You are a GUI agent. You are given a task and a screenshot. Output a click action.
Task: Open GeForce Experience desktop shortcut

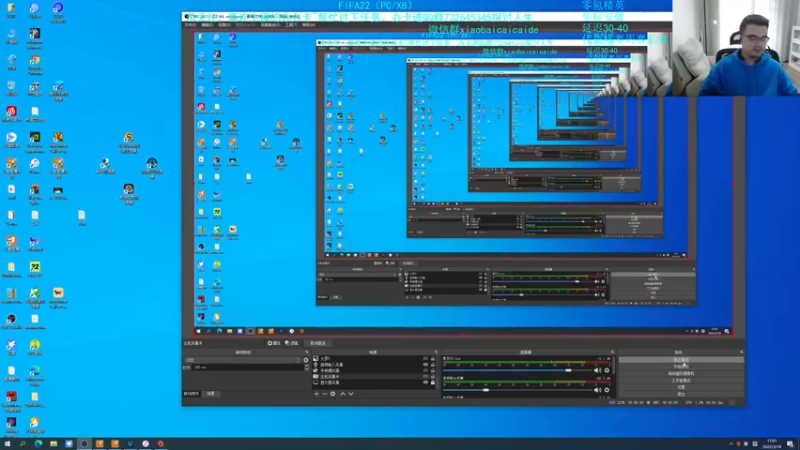35,140
